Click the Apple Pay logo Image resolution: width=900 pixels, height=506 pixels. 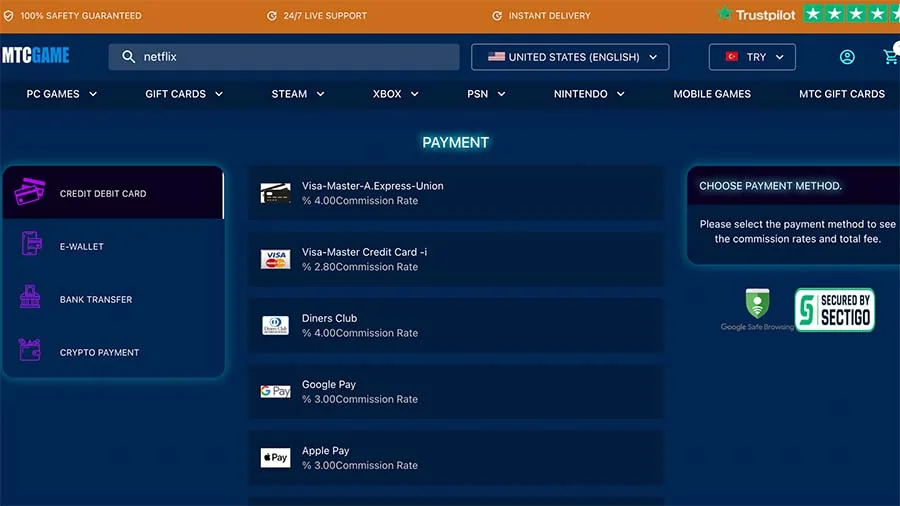click(276, 457)
